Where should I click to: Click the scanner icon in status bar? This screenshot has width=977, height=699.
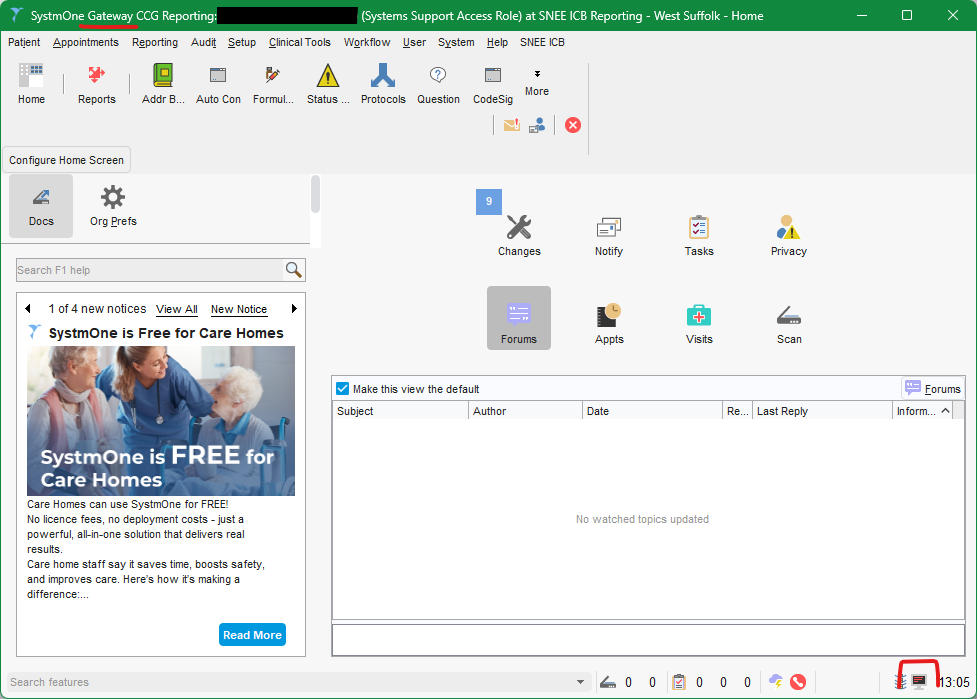(x=608, y=682)
